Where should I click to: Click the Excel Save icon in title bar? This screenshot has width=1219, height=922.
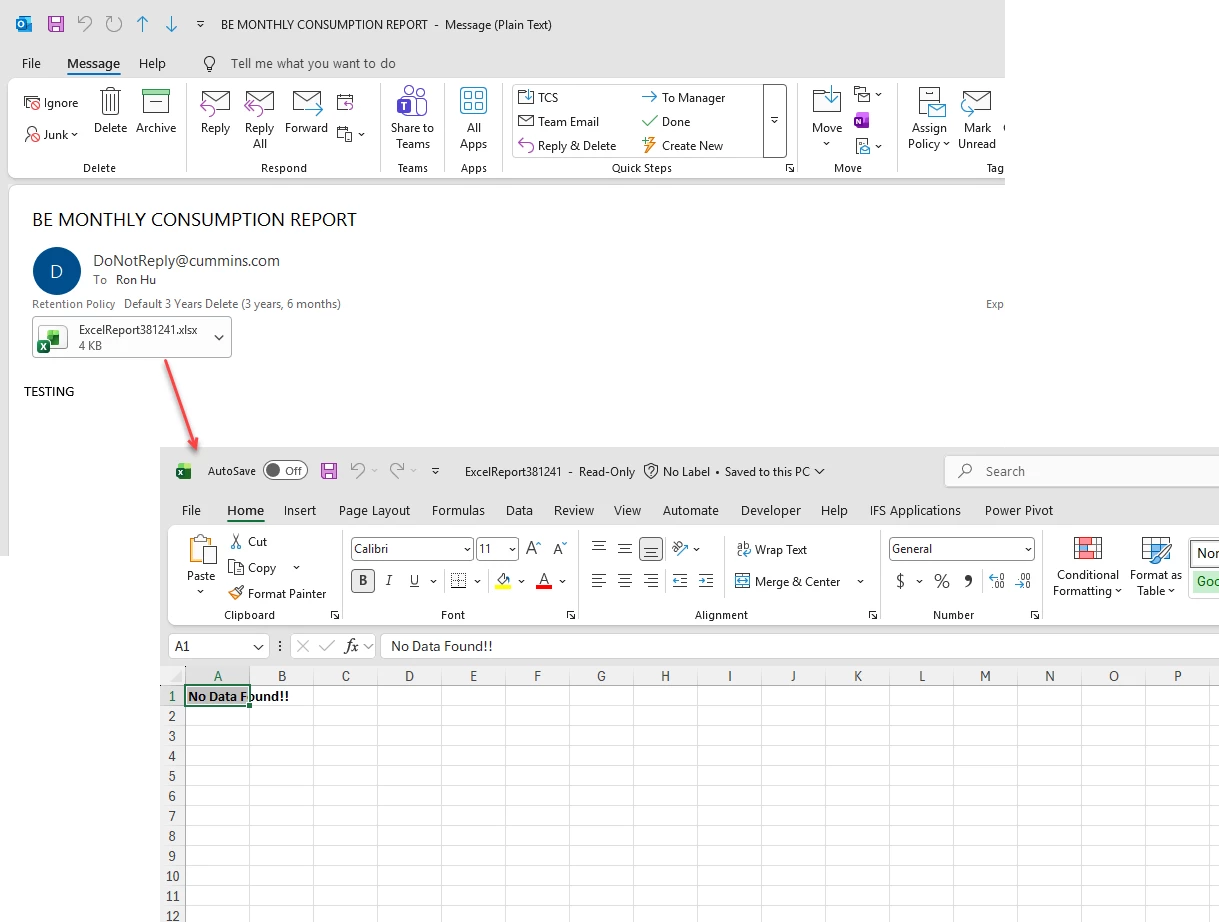point(329,471)
